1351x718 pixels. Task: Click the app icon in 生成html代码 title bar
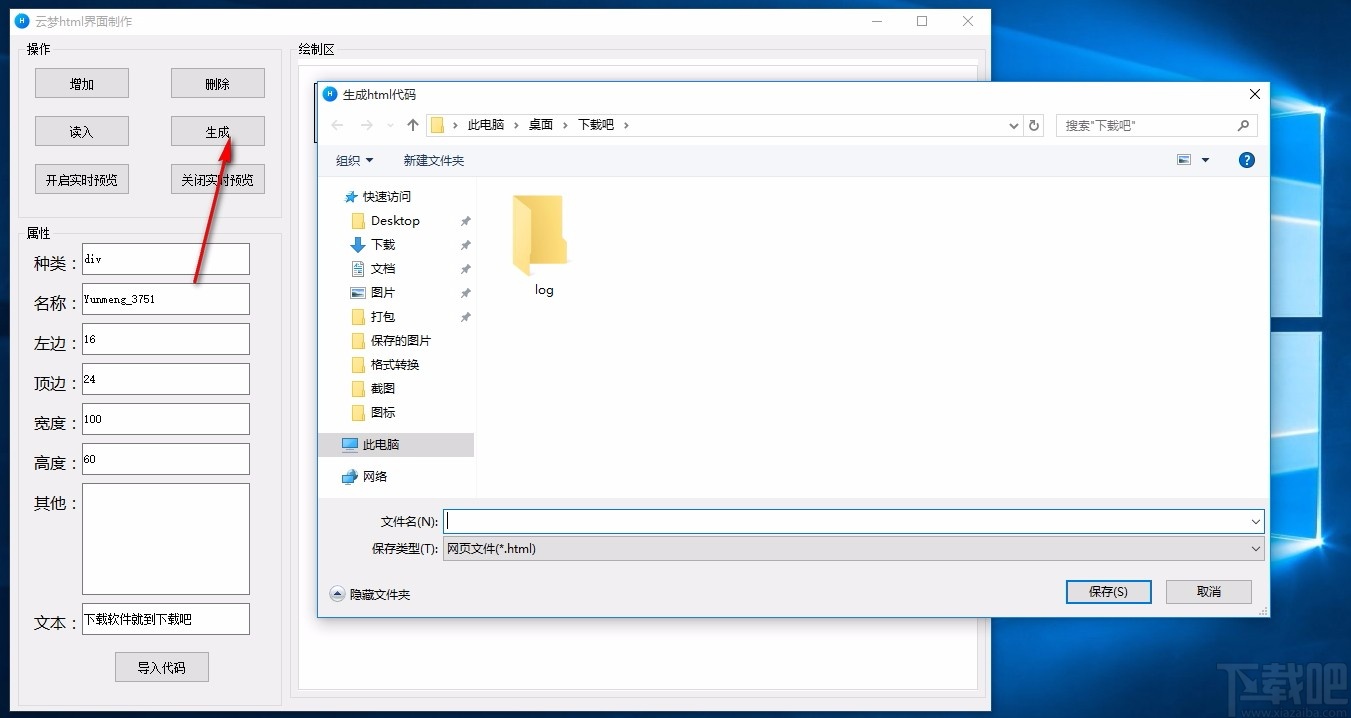[330, 93]
